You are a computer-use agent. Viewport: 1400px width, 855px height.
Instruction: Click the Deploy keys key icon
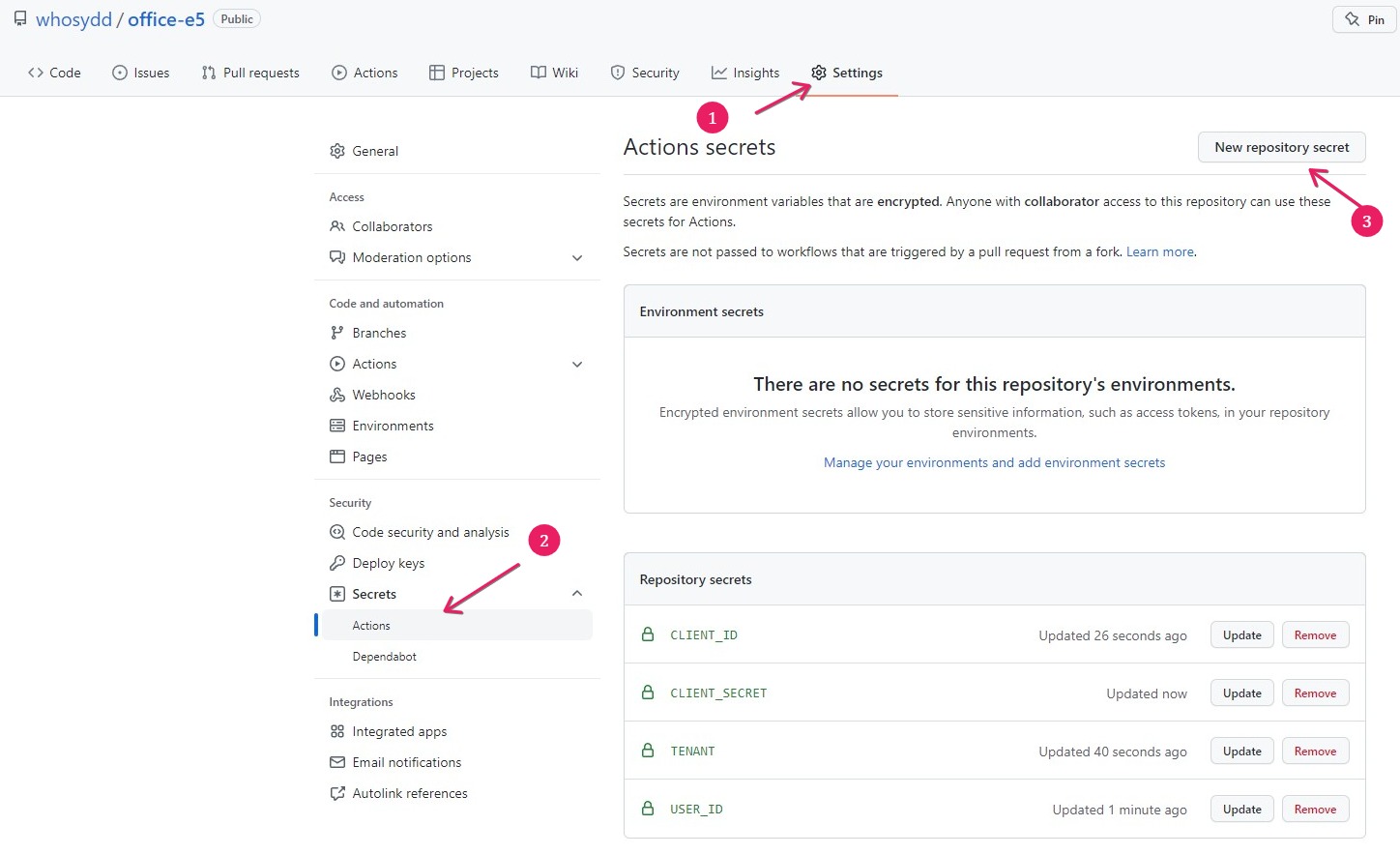[337, 563]
